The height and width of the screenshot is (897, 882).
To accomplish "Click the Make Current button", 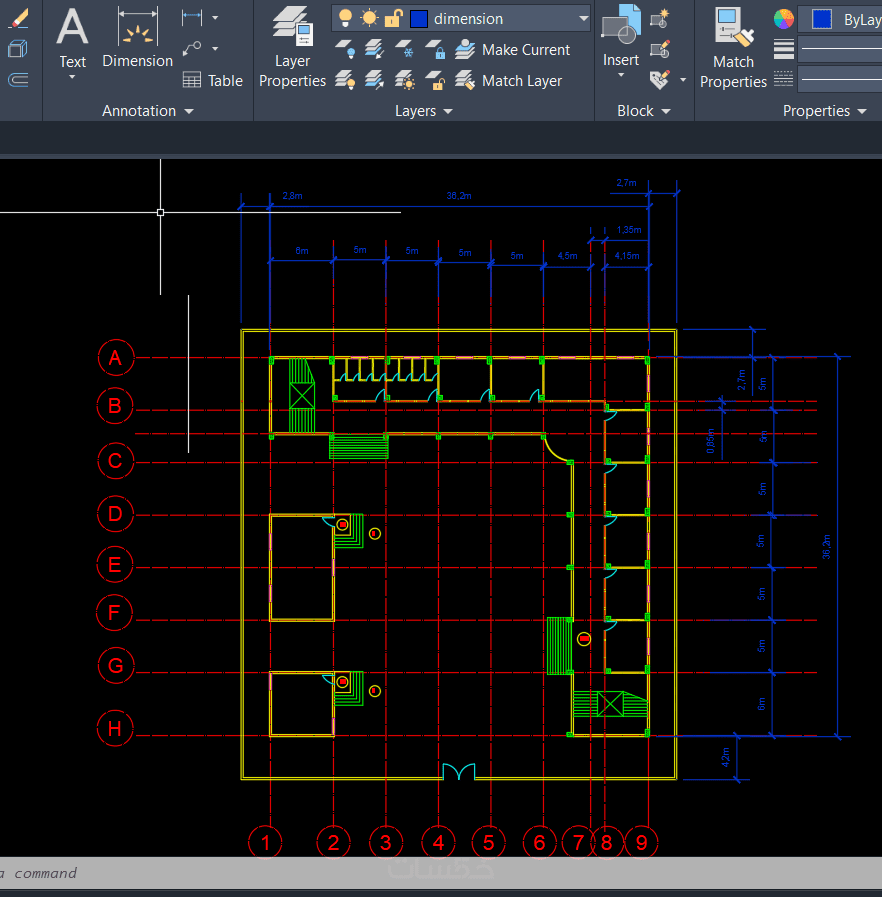I will [512, 50].
